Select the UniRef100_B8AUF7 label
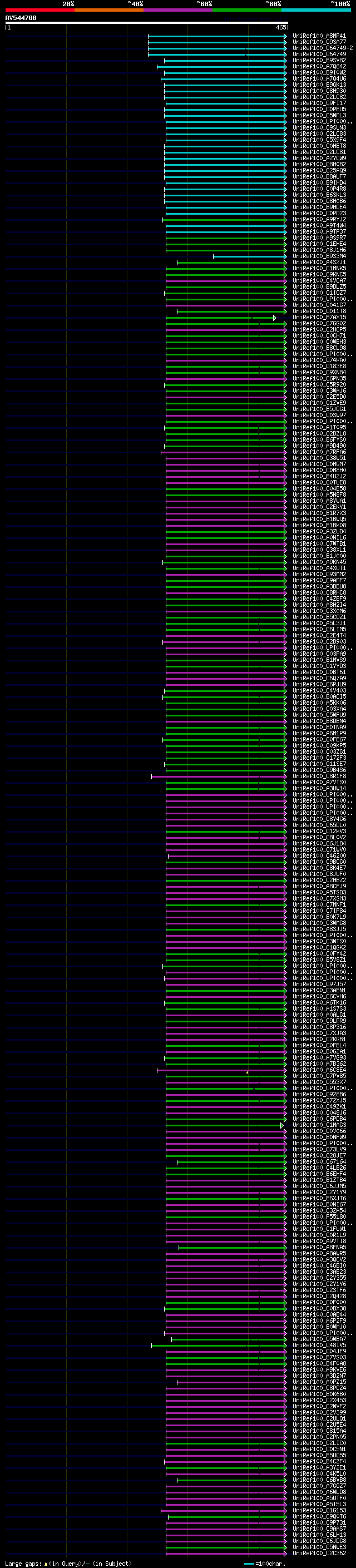Viewport: 356px width, 1568px height. pyautogui.click(x=319, y=176)
